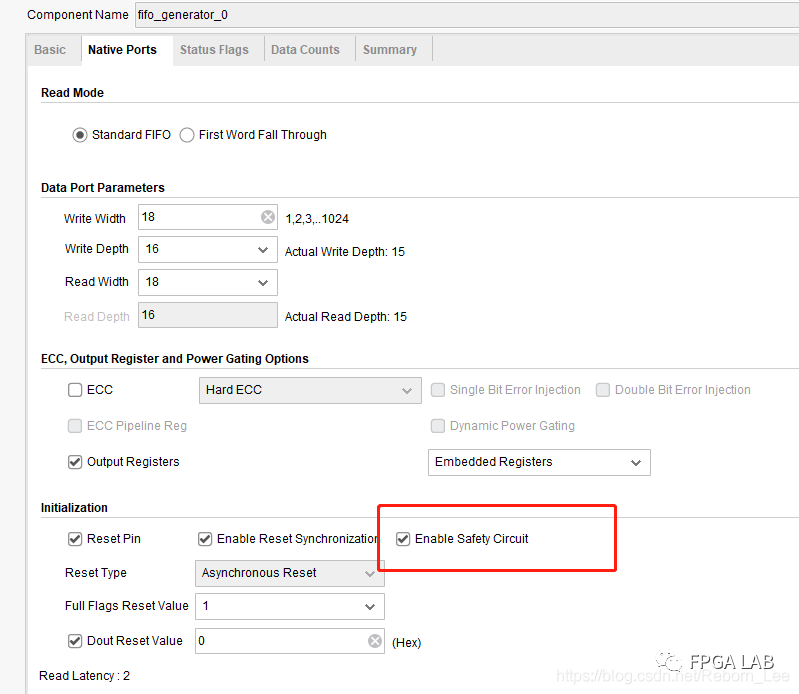The image size is (799, 694).
Task: Expand the Full Flags Reset Value dropdown
Action: pyautogui.click(x=371, y=607)
